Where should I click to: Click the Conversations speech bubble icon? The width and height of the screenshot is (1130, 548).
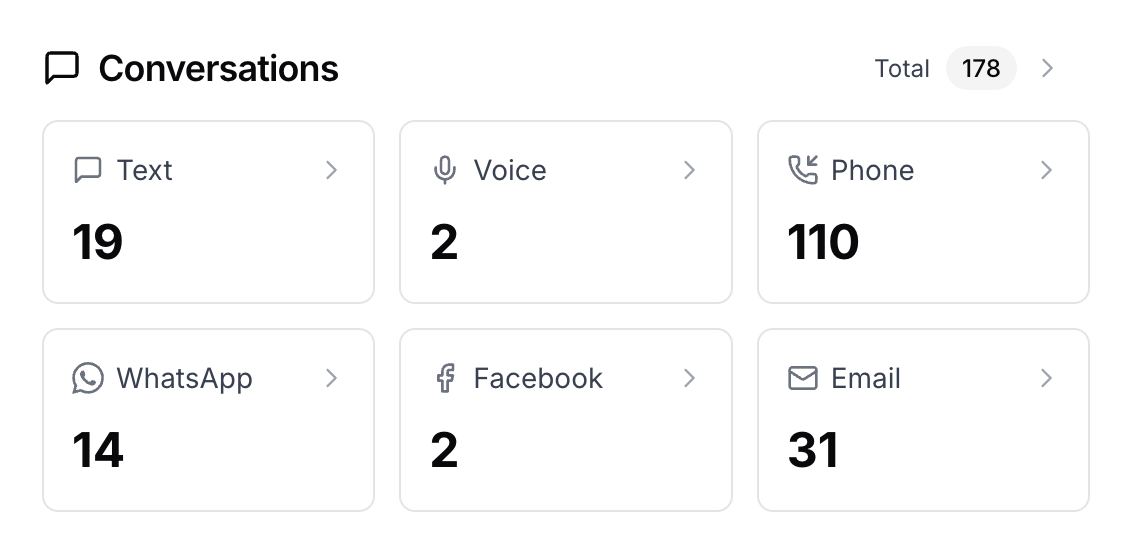coord(62,68)
